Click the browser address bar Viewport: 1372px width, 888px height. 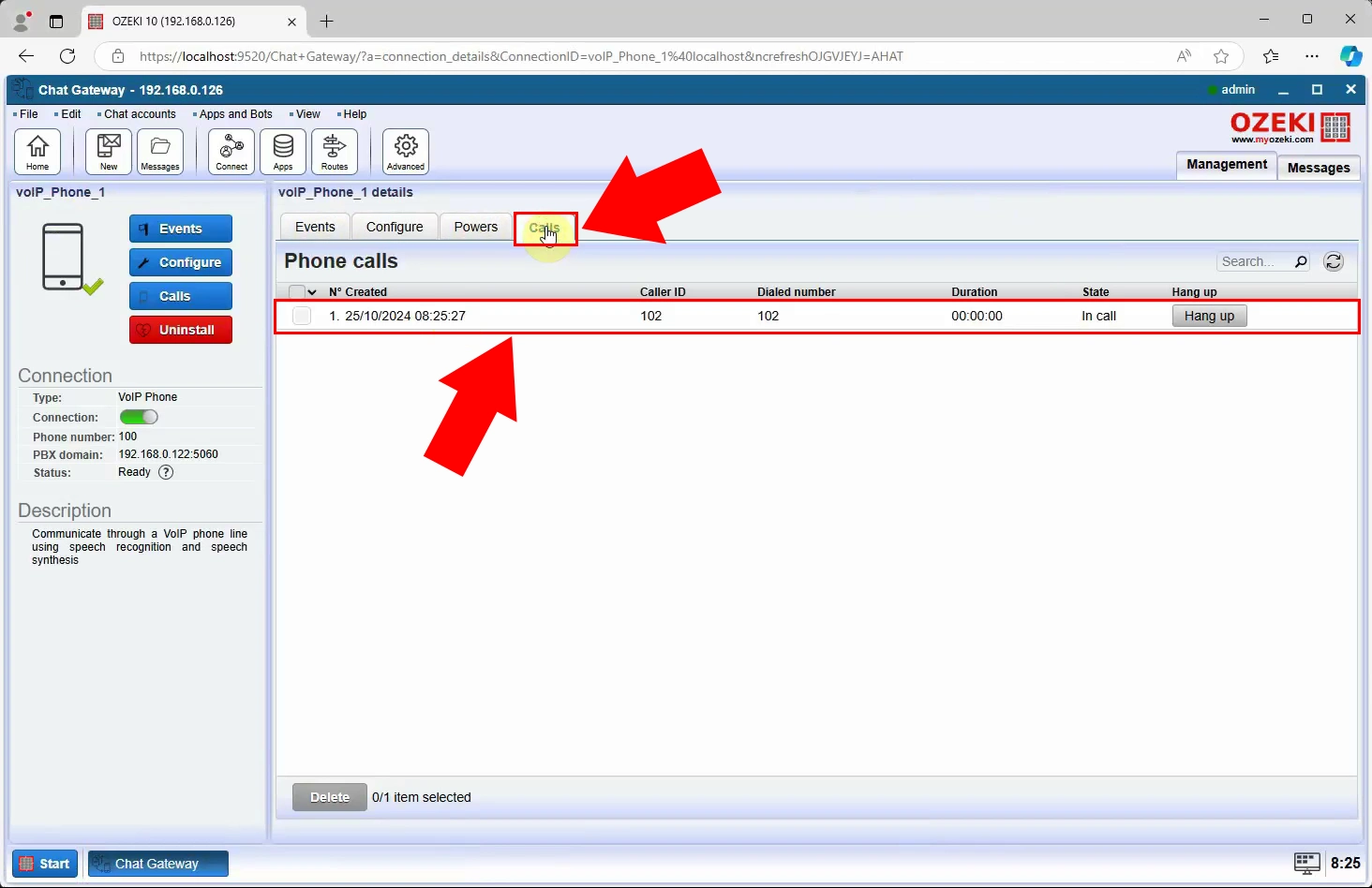tap(654, 56)
